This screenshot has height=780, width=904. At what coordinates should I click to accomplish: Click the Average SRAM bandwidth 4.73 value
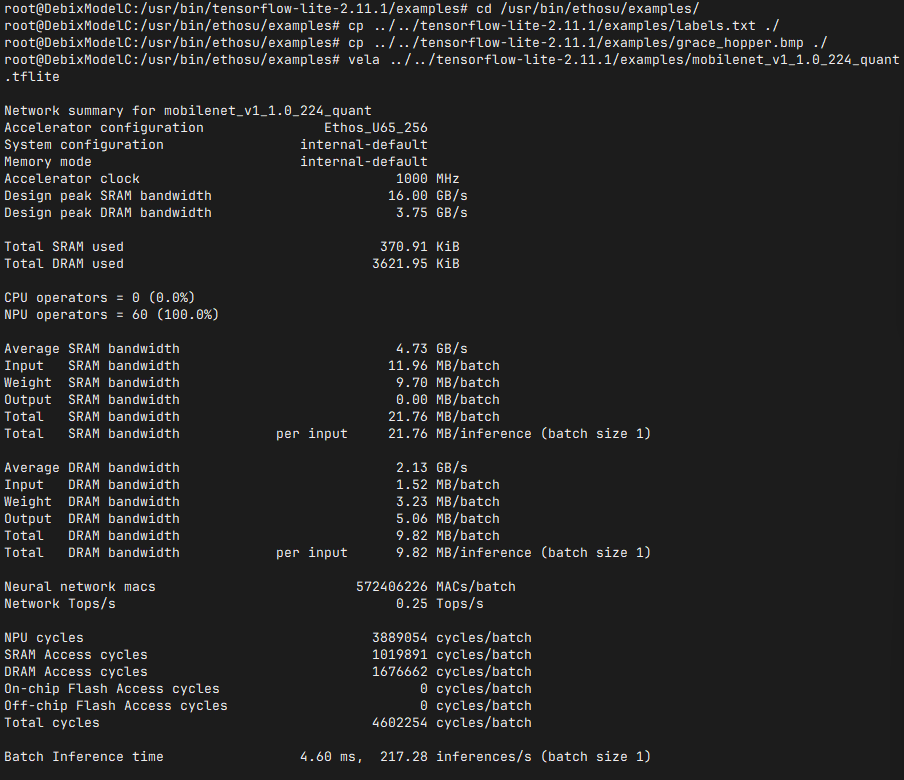(412, 349)
